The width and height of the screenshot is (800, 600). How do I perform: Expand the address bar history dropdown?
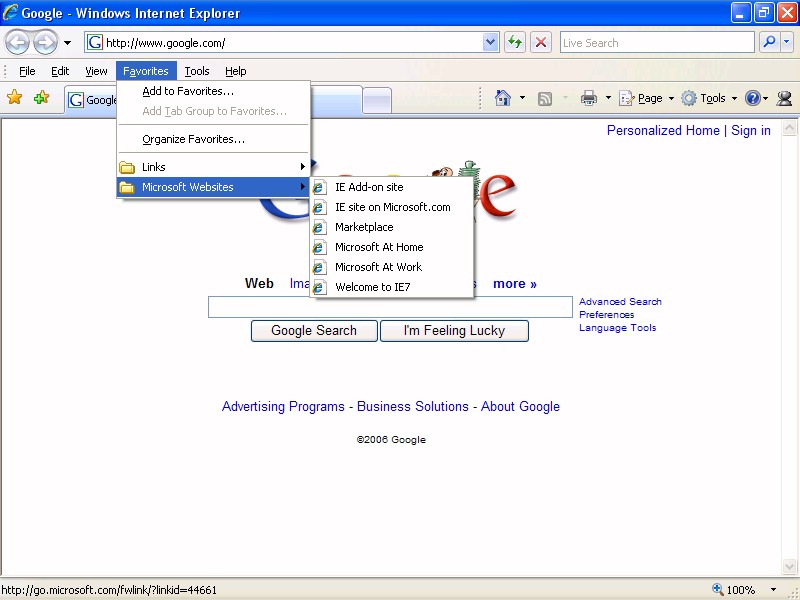(x=490, y=42)
